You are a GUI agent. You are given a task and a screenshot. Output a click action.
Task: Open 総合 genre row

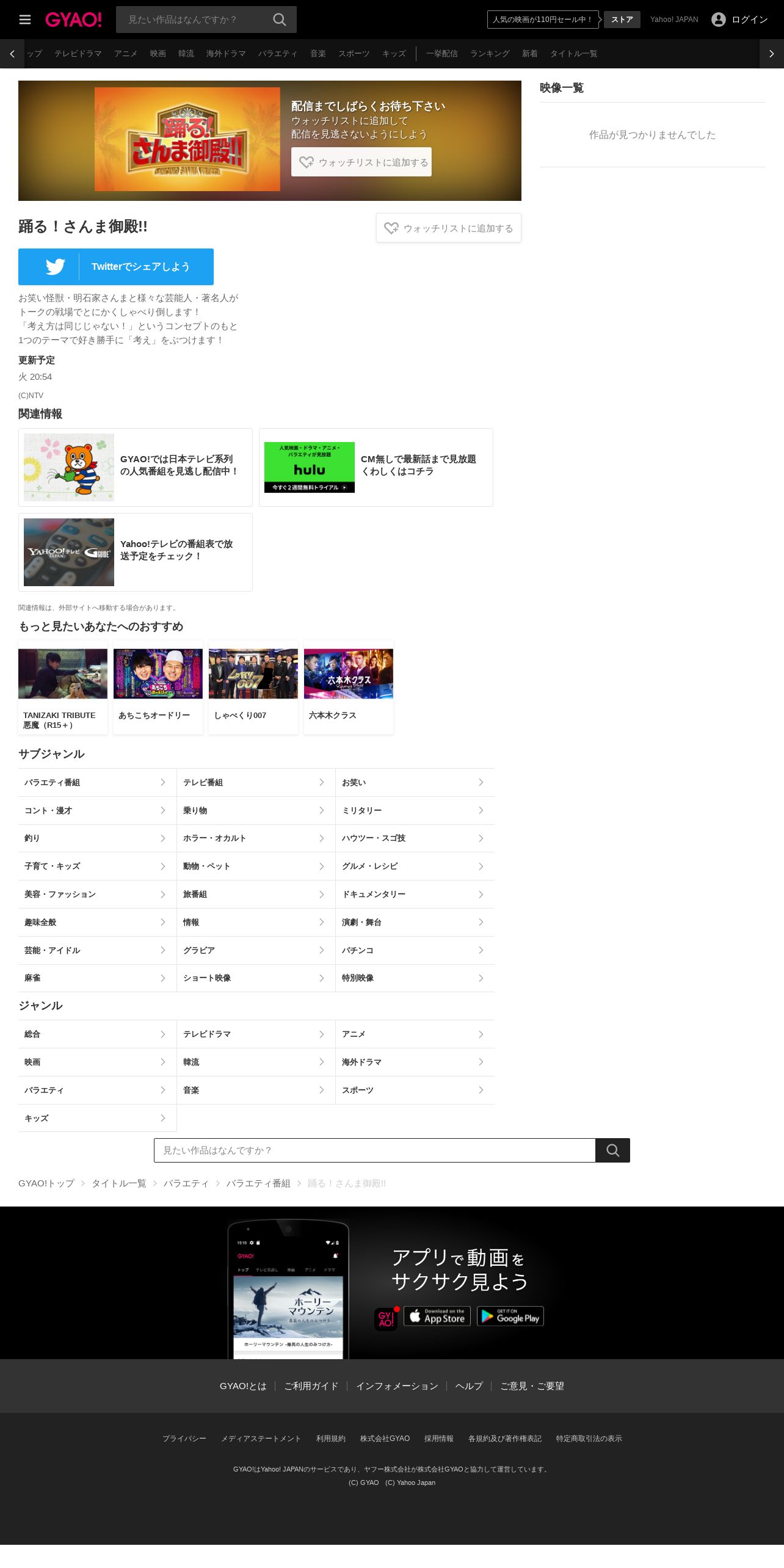97,1034
